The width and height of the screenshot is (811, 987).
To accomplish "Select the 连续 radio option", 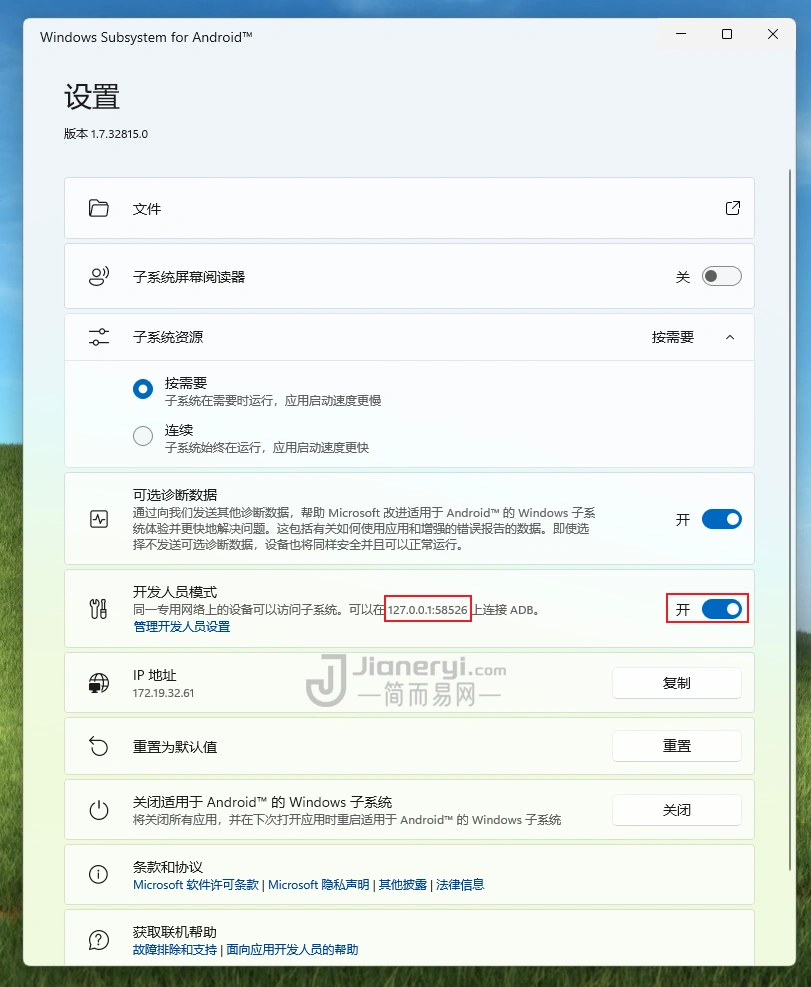I will [143, 436].
